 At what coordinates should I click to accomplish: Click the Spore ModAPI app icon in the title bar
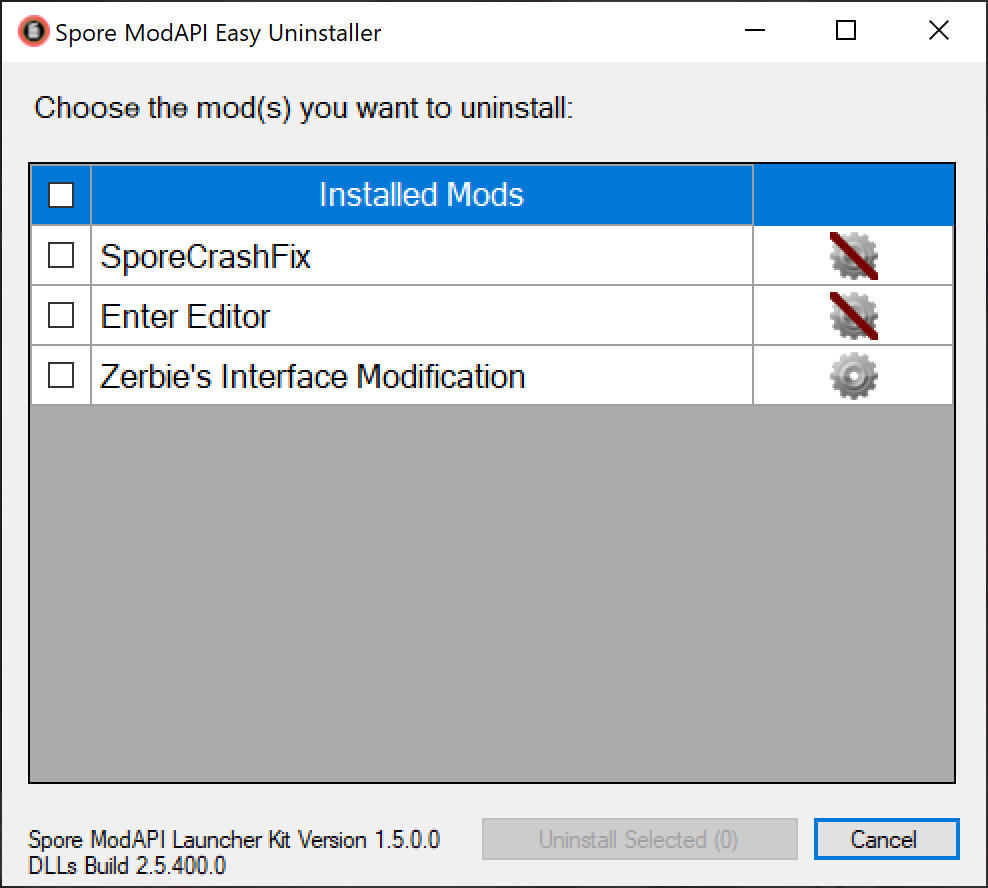(x=33, y=31)
